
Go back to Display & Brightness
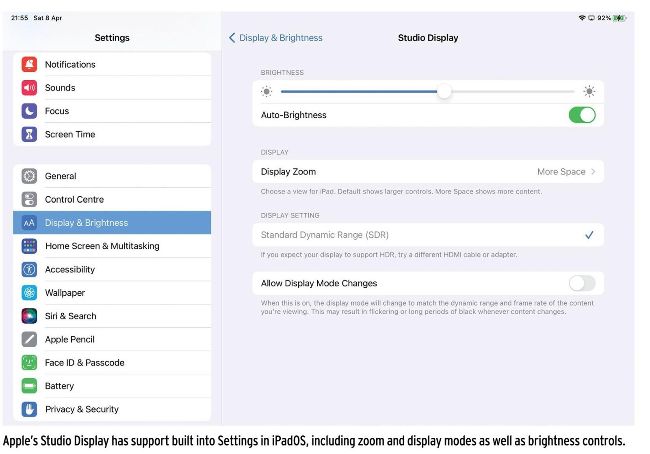[276, 38]
